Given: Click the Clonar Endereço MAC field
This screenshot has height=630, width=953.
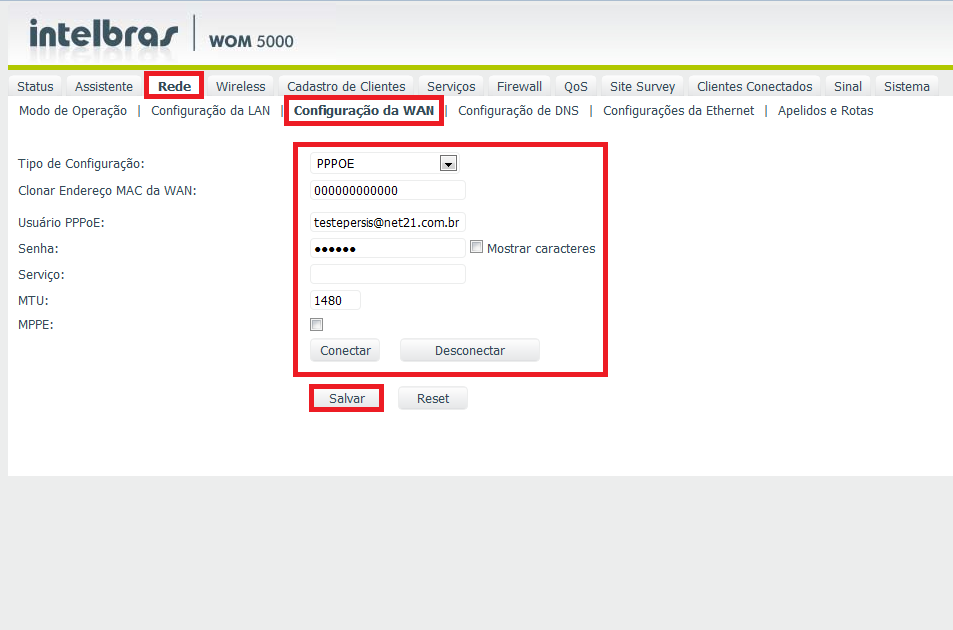Looking at the screenshot, I should [388, 191].
